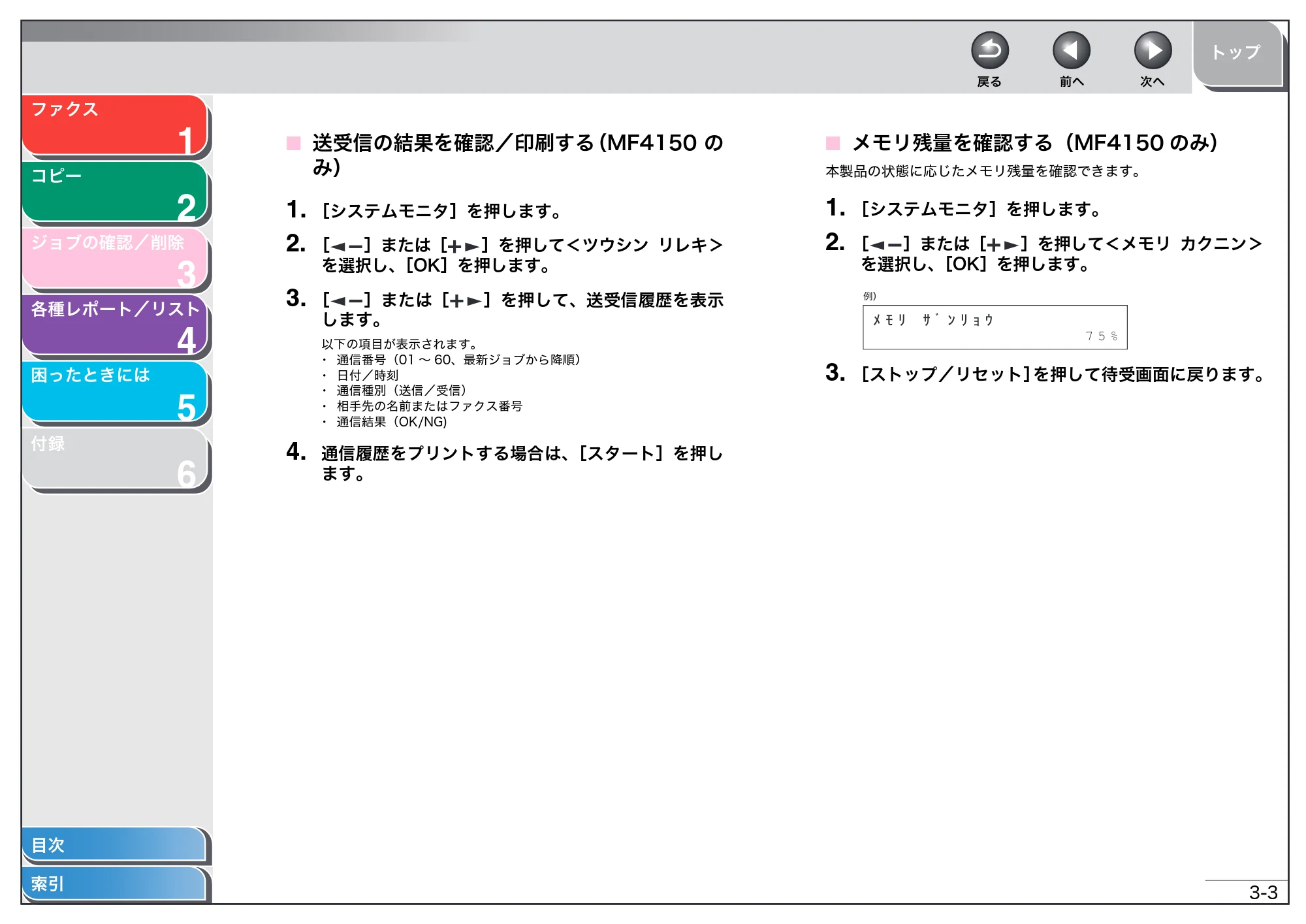Click bullet text 相手先の名前またはファクス番号
The image size is (1306, 924).
[429, 406]
